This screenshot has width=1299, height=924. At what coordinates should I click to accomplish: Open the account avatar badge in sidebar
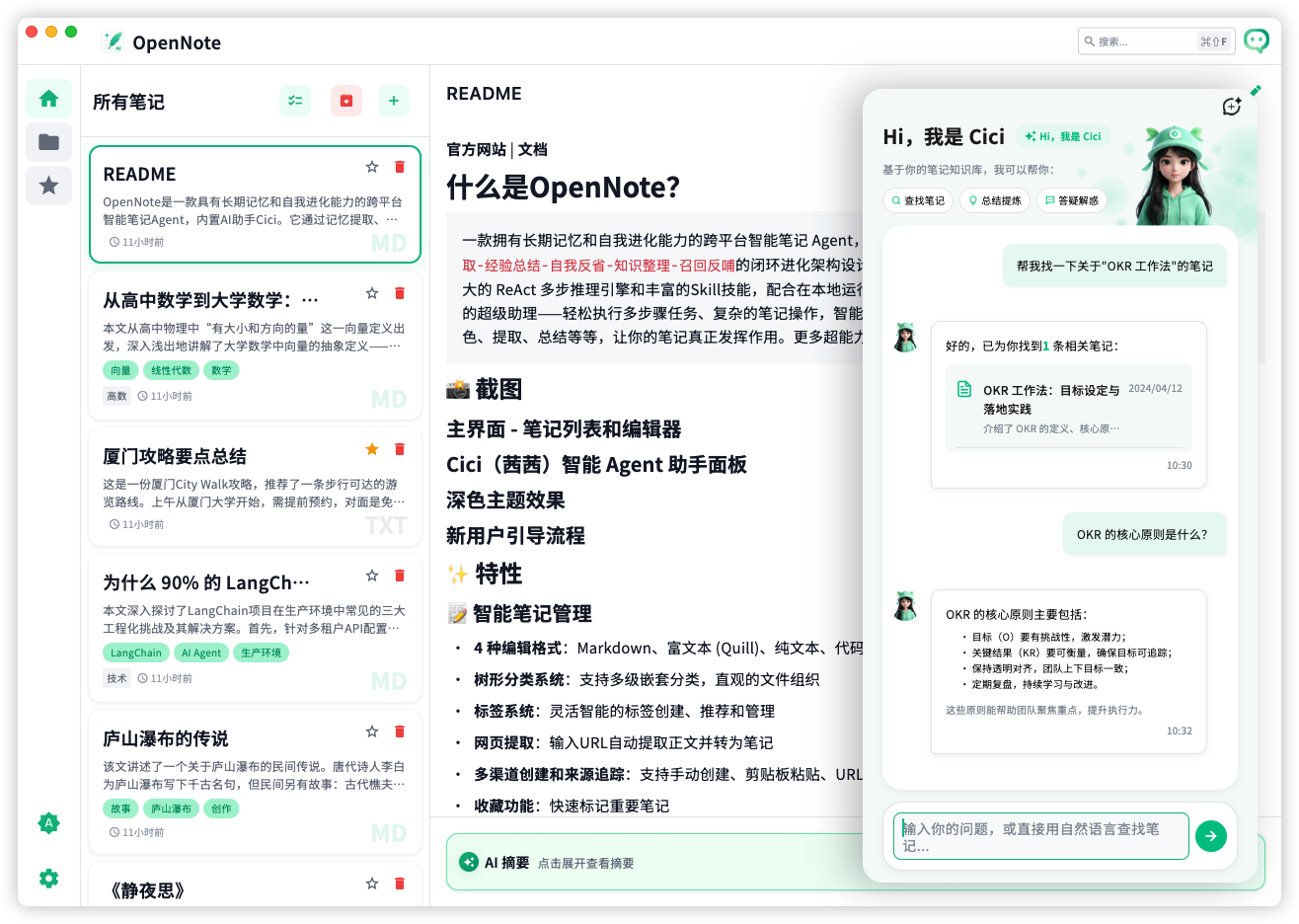click(48, 822)
